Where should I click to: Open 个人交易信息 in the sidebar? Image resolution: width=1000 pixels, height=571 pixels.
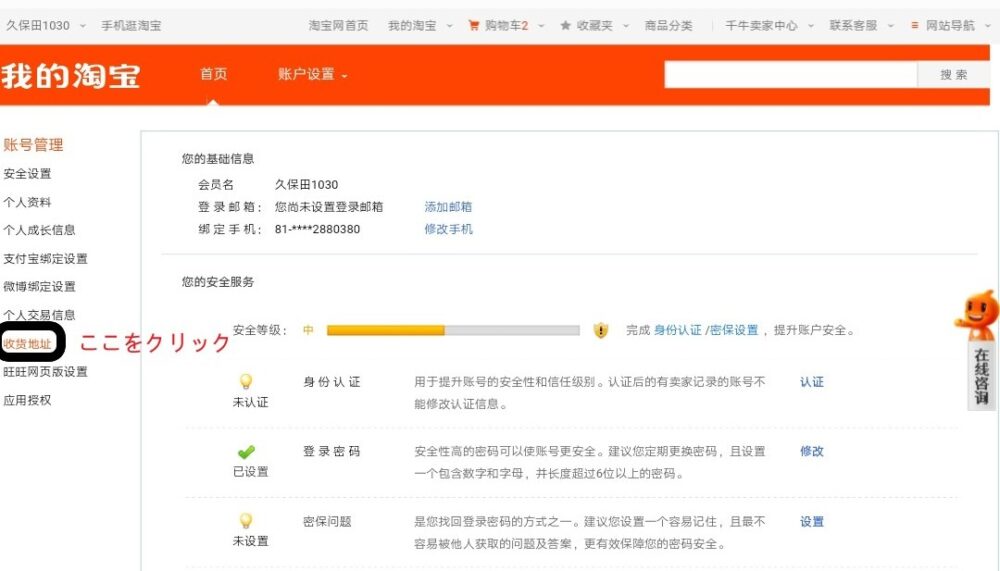40,315
